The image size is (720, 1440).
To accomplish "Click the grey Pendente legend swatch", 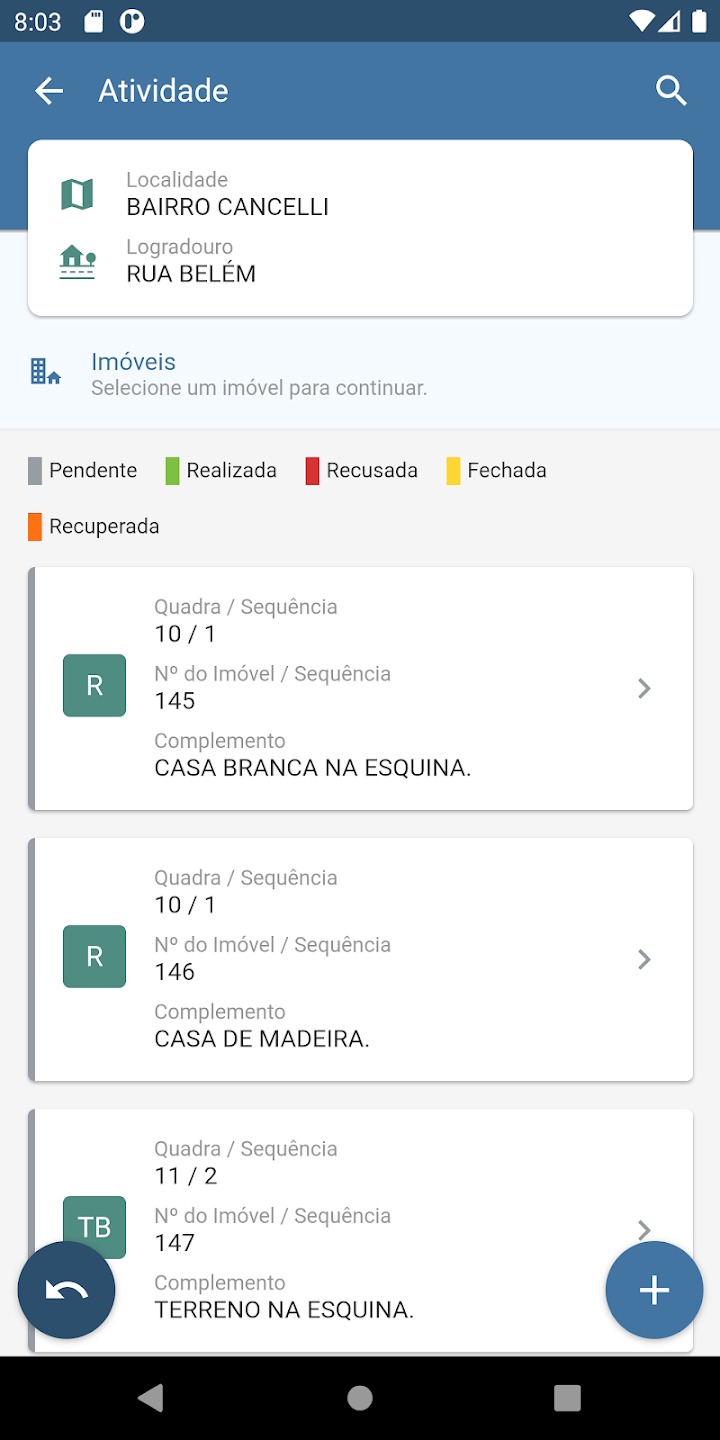I will (x=35, y=471).
